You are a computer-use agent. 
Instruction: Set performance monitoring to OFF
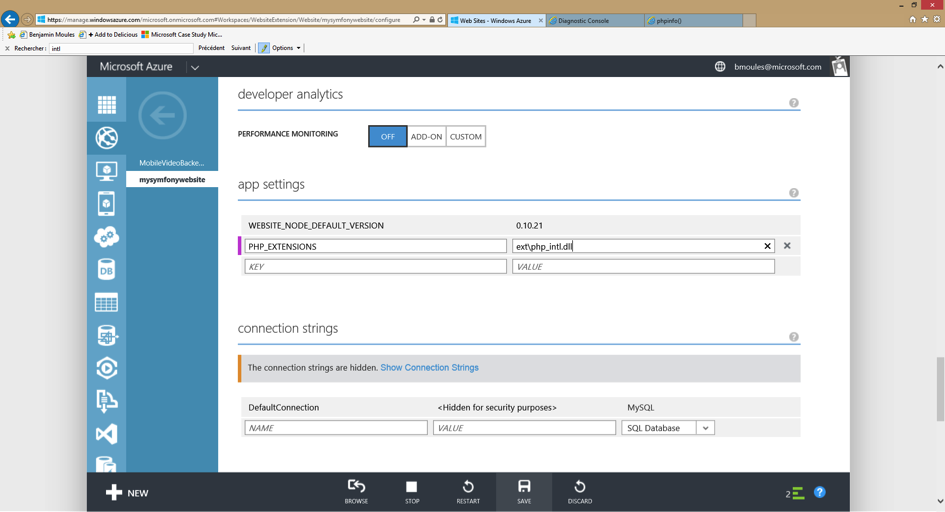coord(388,136)
